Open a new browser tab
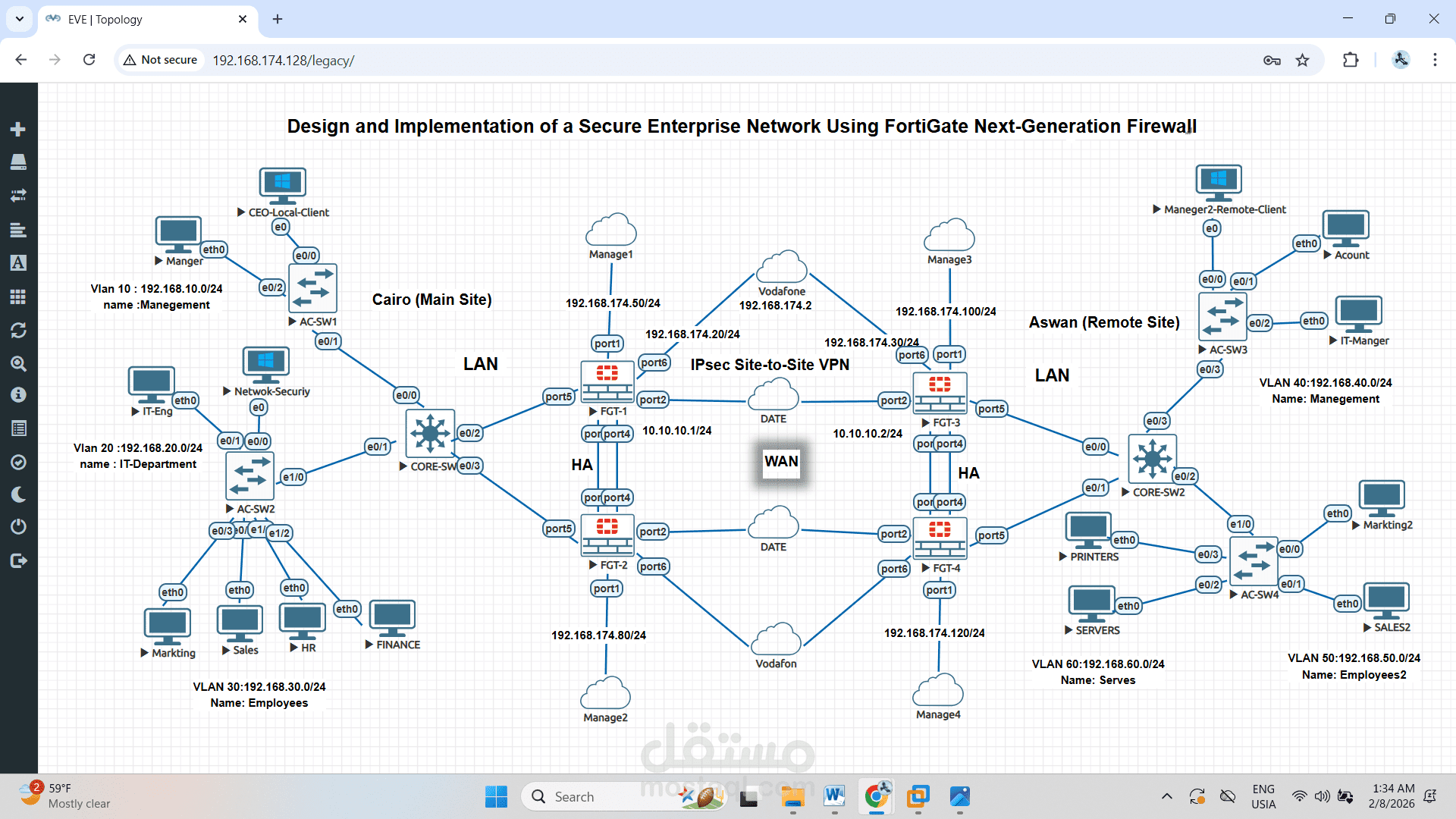 pos(278,19)
